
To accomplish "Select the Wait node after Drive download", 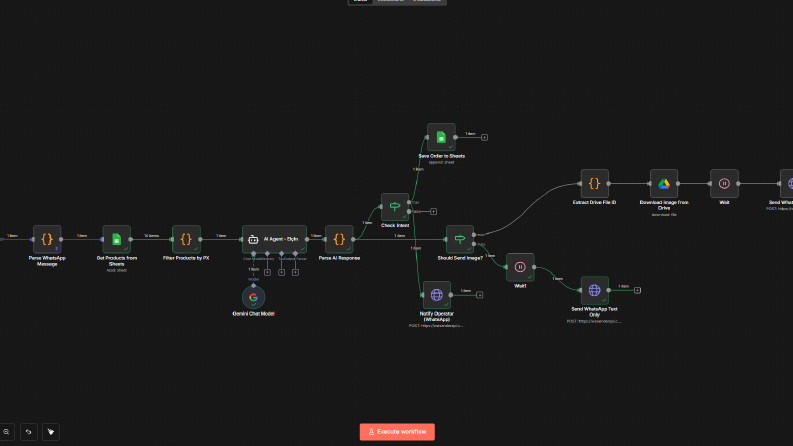I will (x=724, y=184).
